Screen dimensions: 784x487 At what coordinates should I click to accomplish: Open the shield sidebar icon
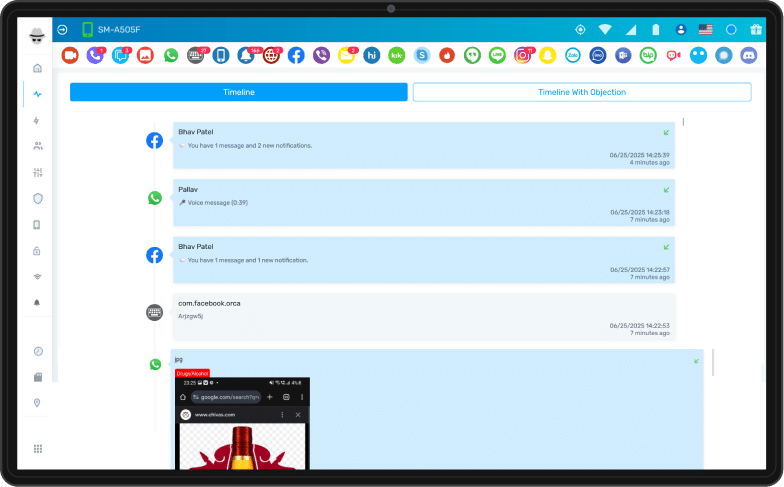pyautogui.click(x=38, y=198)
